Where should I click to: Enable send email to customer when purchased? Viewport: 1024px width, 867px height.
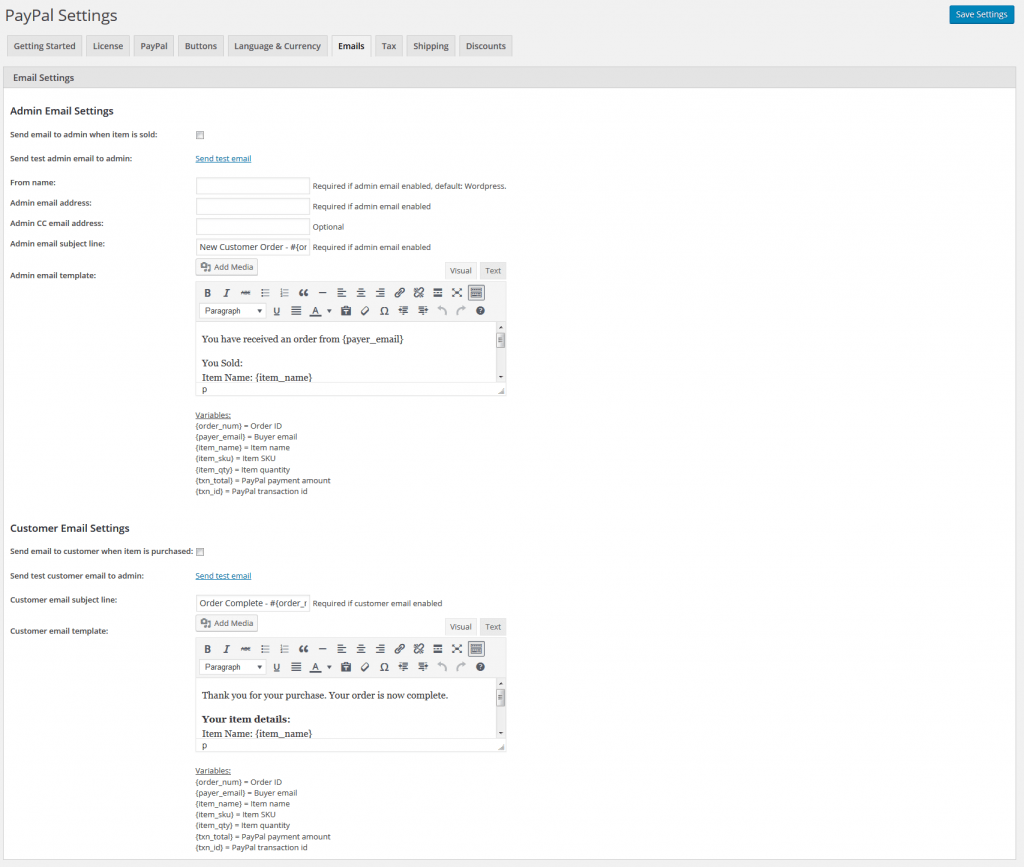tap(200, 552)
